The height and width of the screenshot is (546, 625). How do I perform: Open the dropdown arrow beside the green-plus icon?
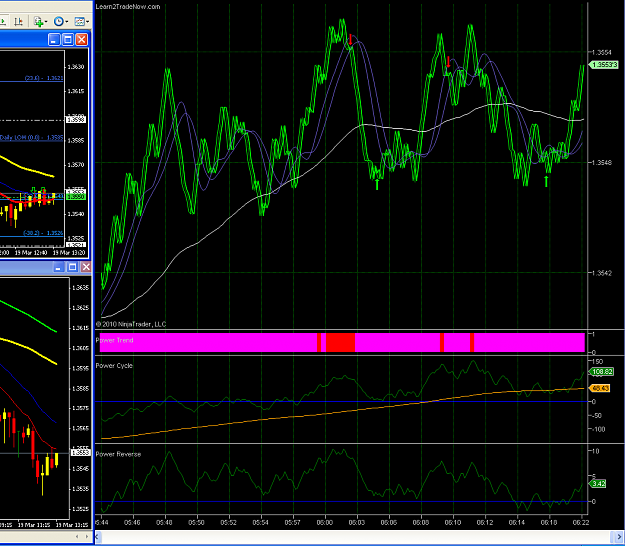[x=46, y=22]
